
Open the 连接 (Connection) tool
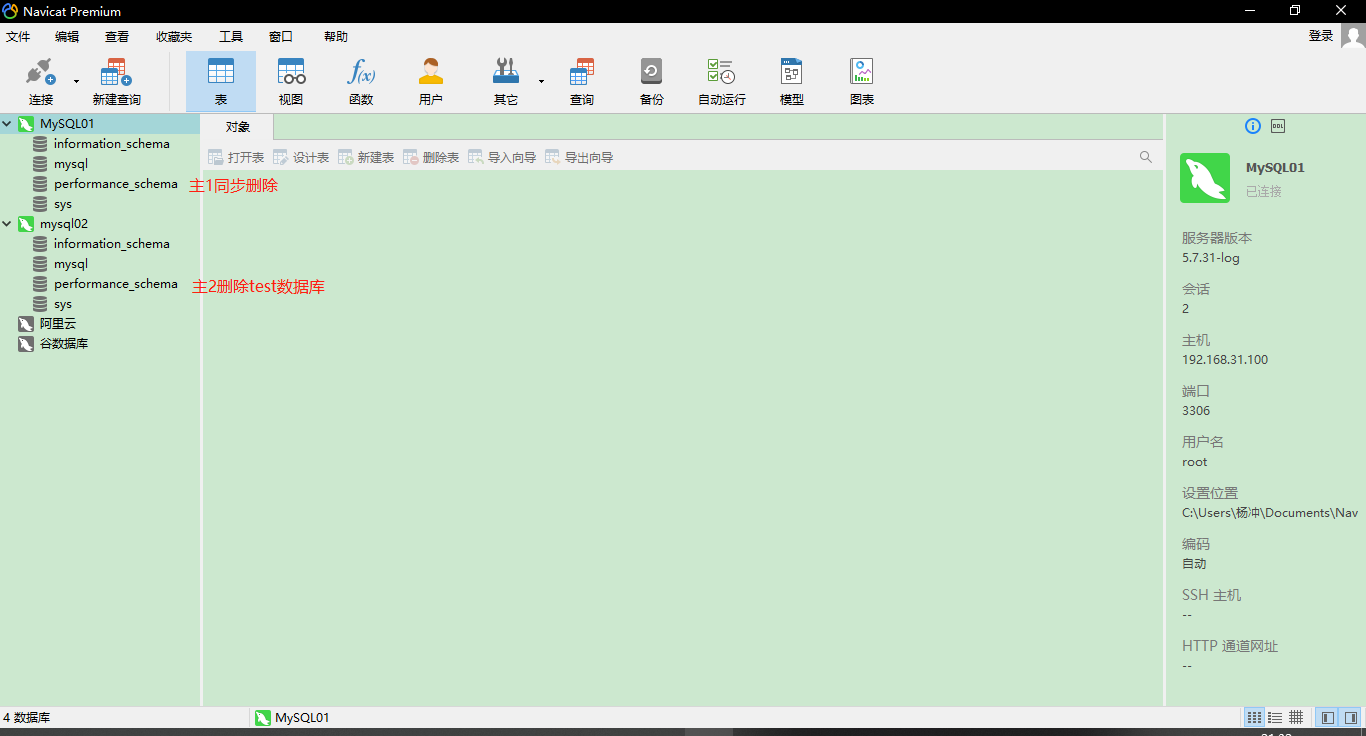[41, 81]
